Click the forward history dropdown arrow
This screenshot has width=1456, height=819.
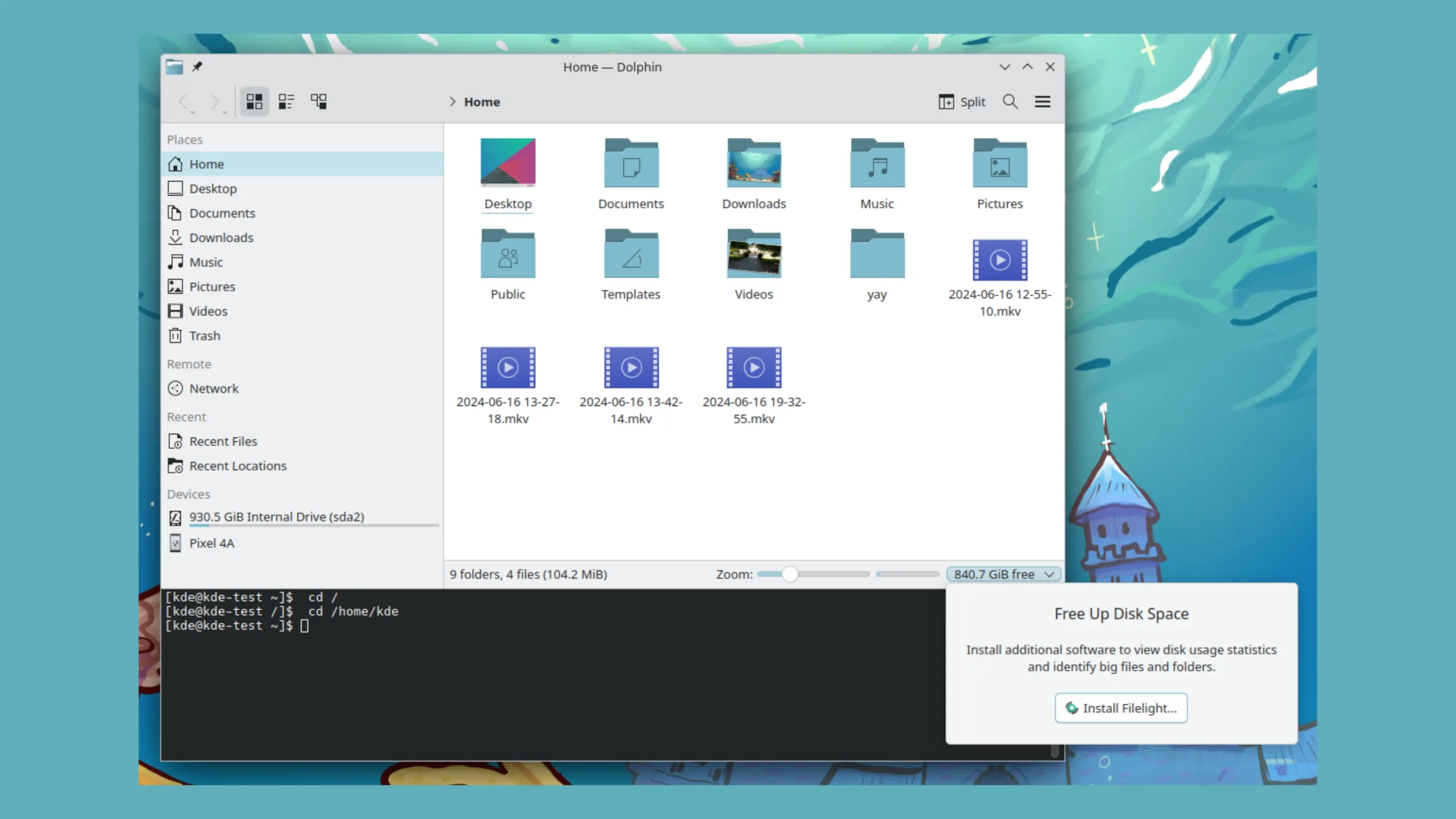pos(225,112)
